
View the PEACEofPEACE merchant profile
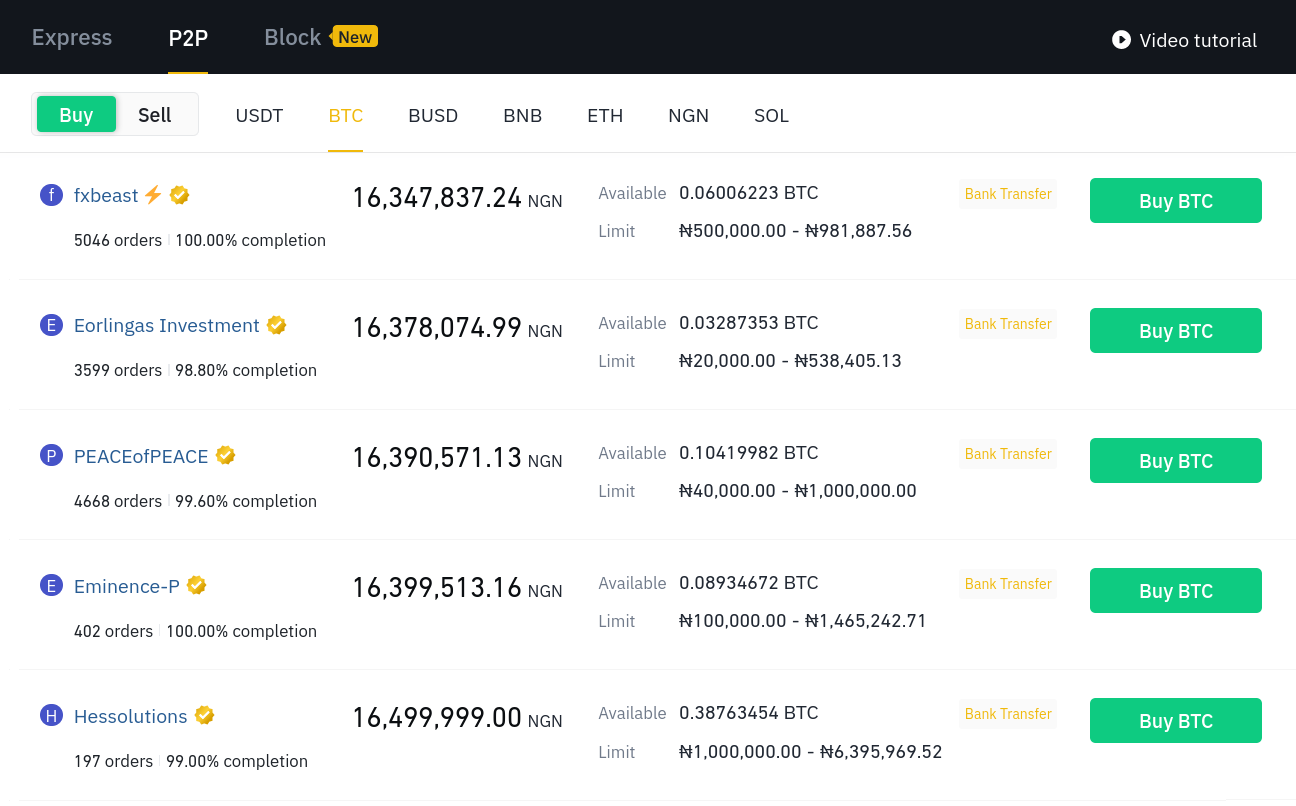click(x=141, y=456)
